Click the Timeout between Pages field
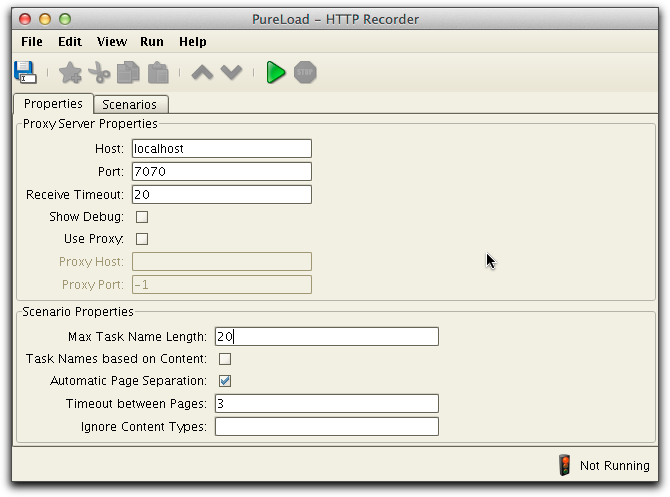 tap(327, 404)
